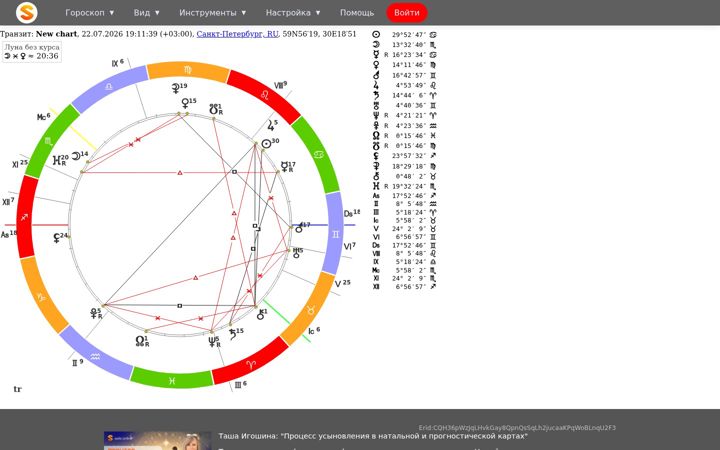This screenshot has width=720, height=450.
Task: Click Jupiter glyph at 5° in the wheel
Action: pyautogui.click(x=270, y=125)
